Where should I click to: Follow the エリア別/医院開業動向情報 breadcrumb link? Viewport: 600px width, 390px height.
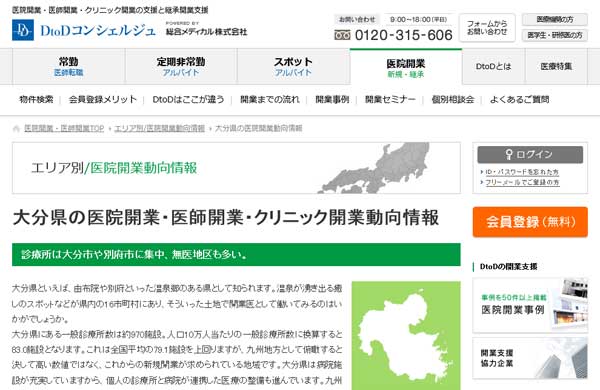(160, 128)
